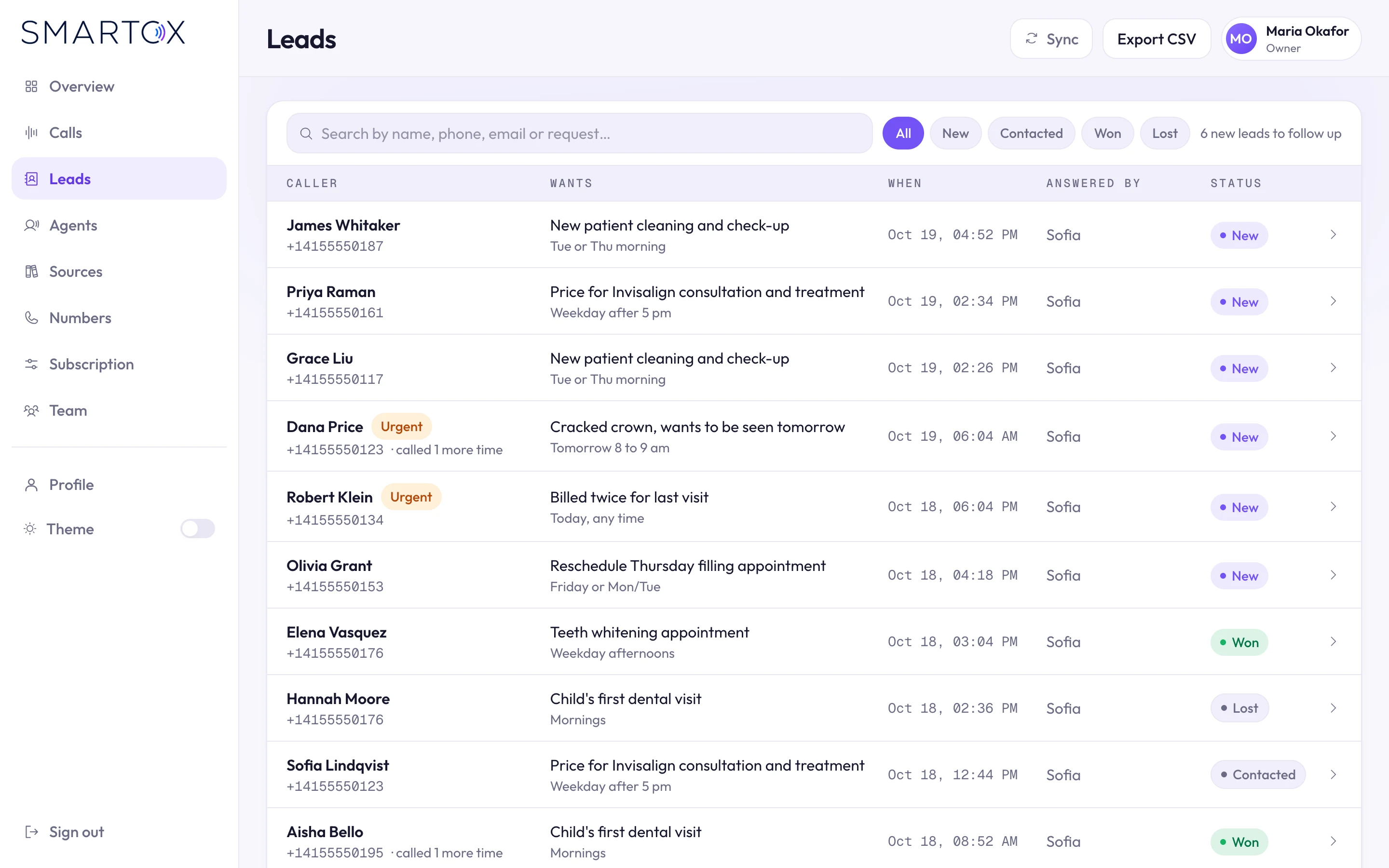This screenshot has height=868, width=1389.
Task: Click the Sync button label
Action: point(1062,39)
